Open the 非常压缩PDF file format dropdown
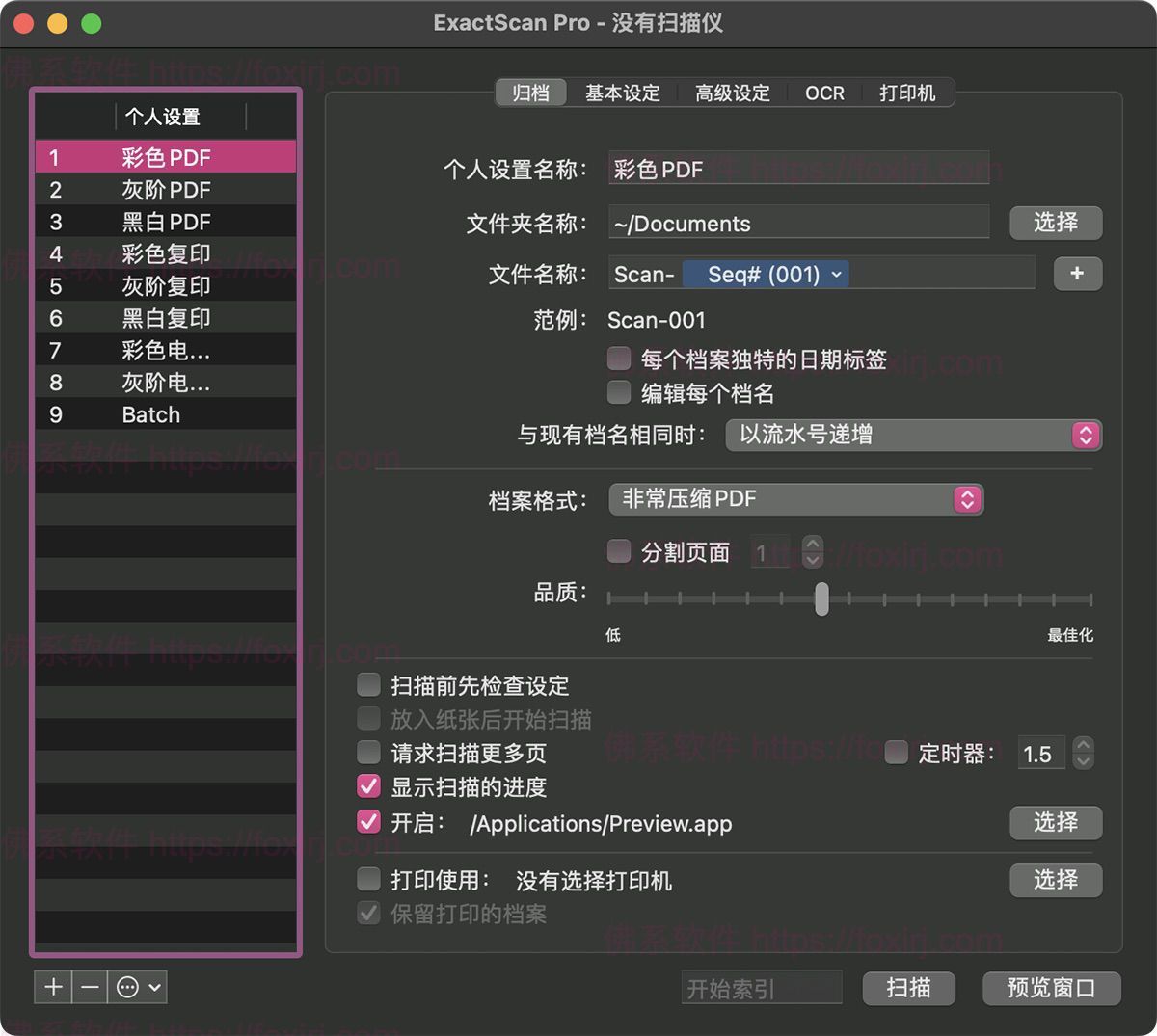Screen dimensions: 1157x1036 (795, 499)
